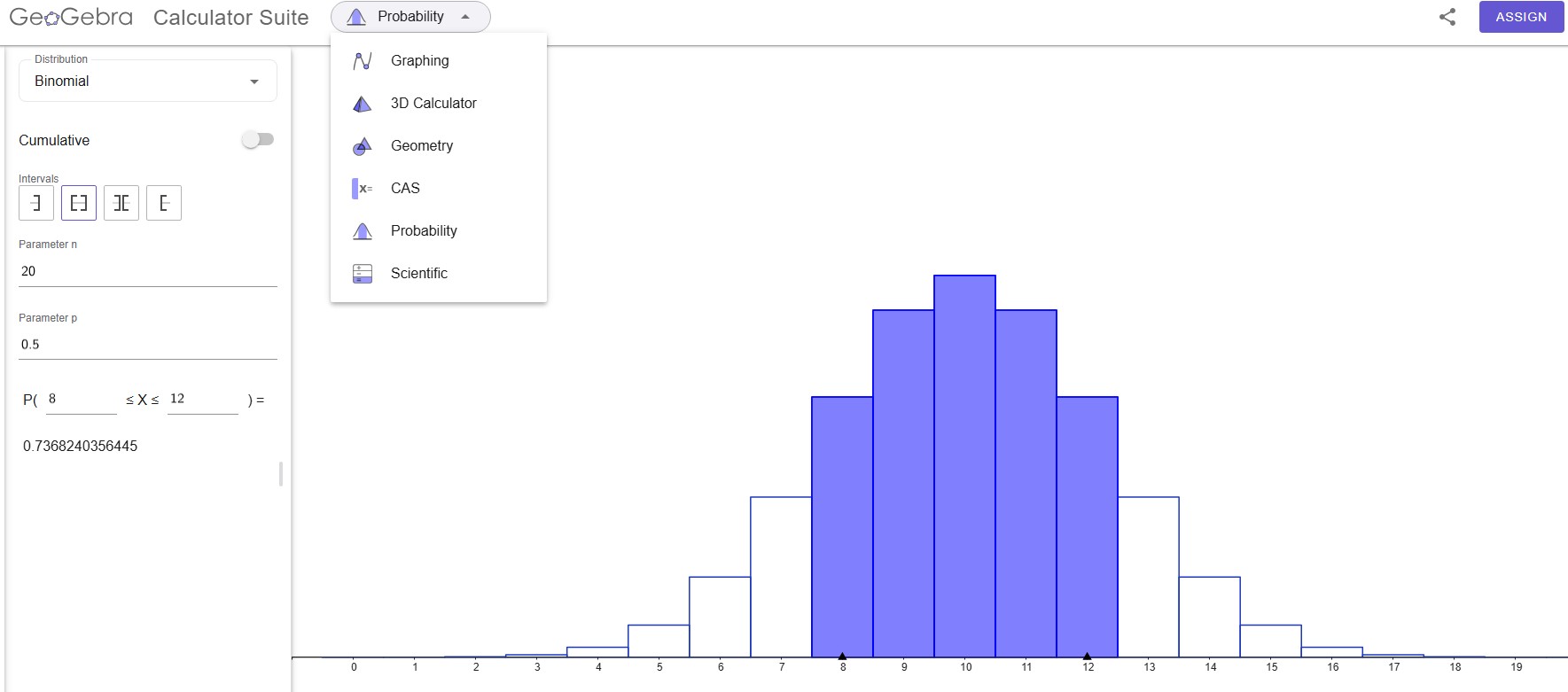Click the Graphing curve icon
Screen dimensions: 1568x692
click(x=363, y=61)
